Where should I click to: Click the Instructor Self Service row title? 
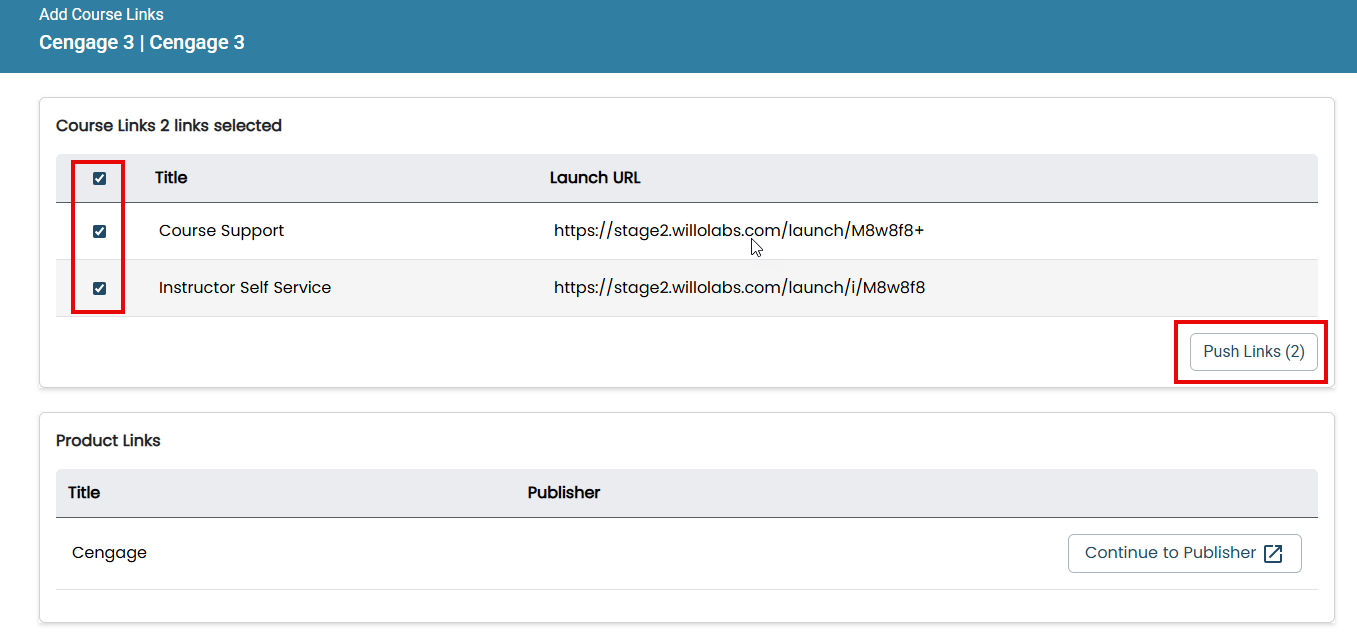(245, 287)
